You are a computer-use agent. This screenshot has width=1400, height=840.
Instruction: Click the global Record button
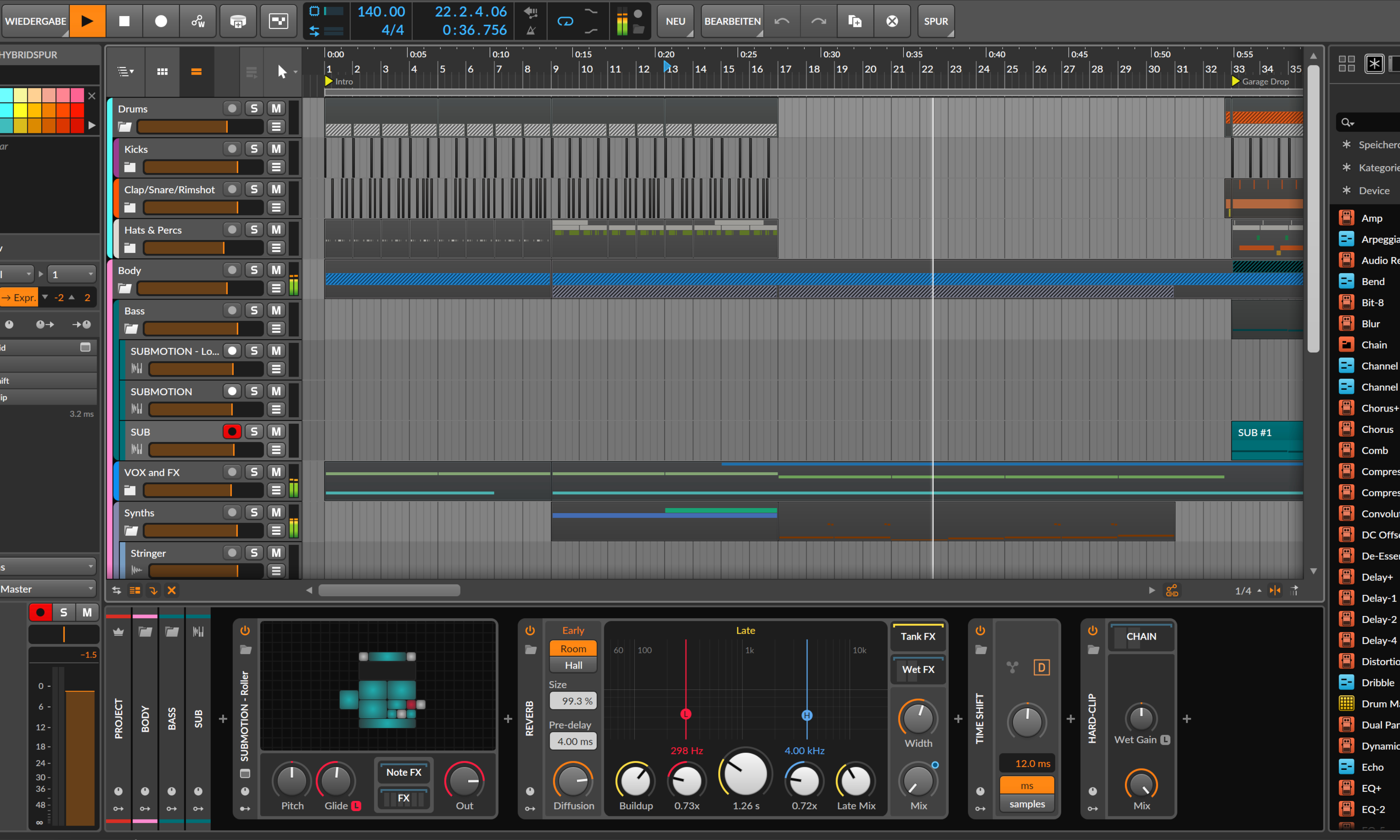[x=161, y=21]
